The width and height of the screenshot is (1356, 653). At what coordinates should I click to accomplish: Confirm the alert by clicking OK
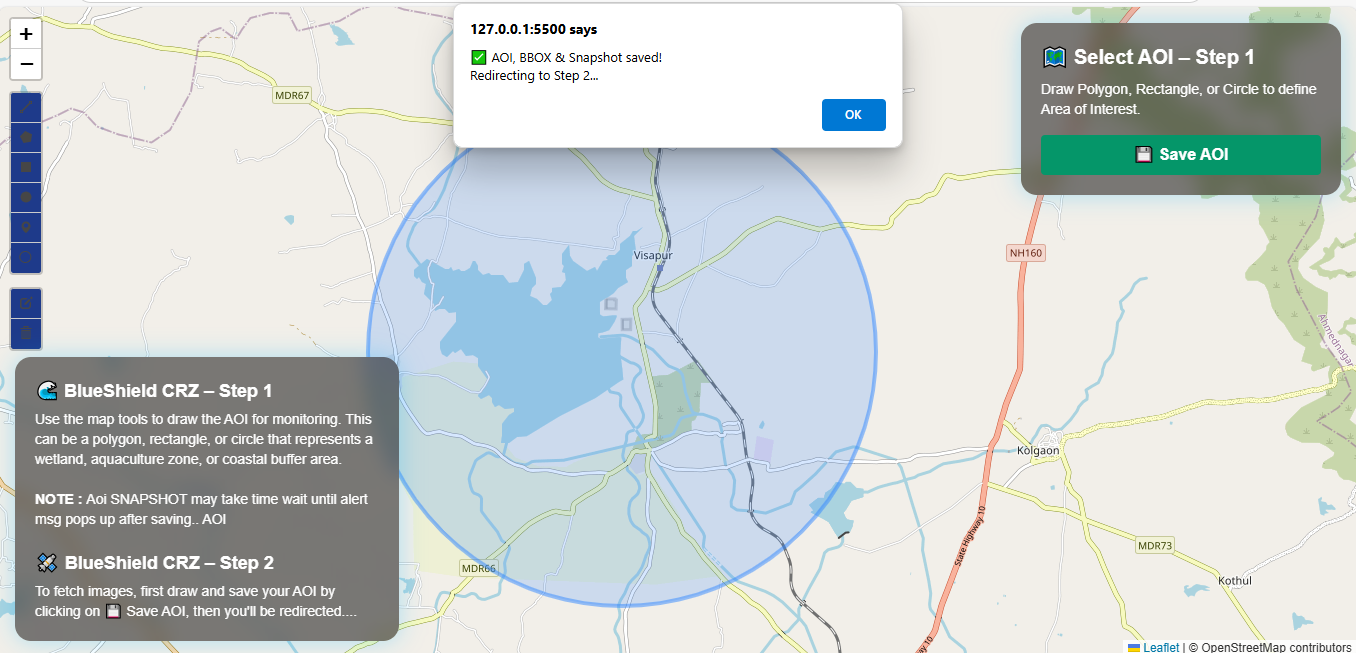(x=853, y=115)
